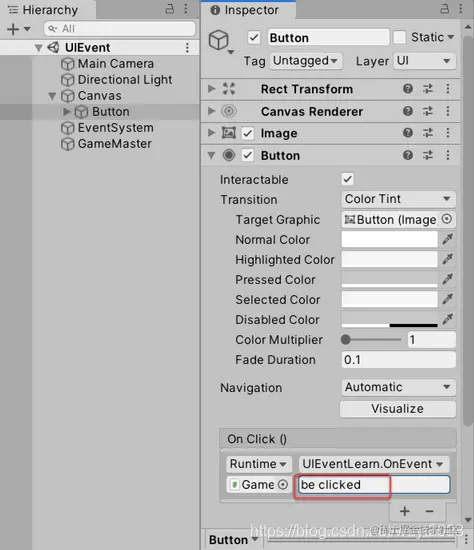
Task: Open Image component three-dot menu
Action: [x=448, y=133]
